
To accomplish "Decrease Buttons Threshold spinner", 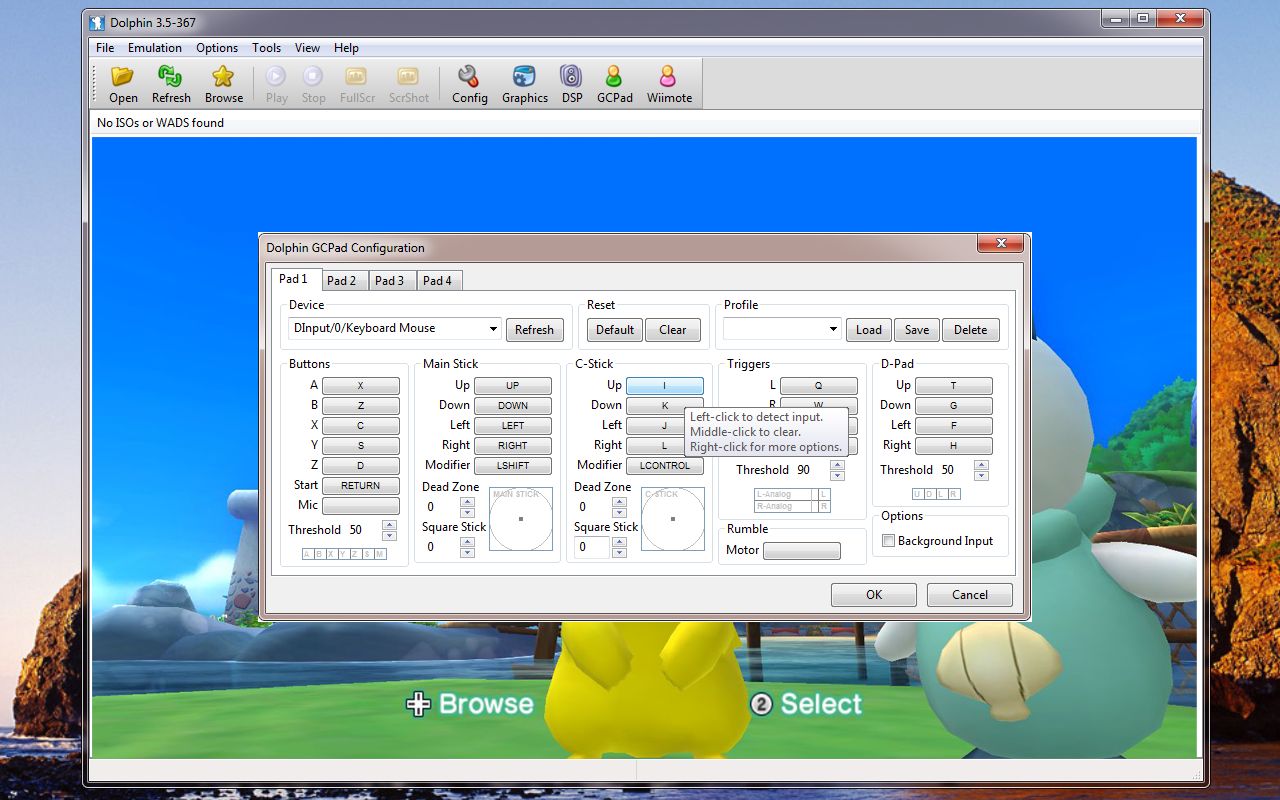I will pyautogui.click(x=390, y=536).
